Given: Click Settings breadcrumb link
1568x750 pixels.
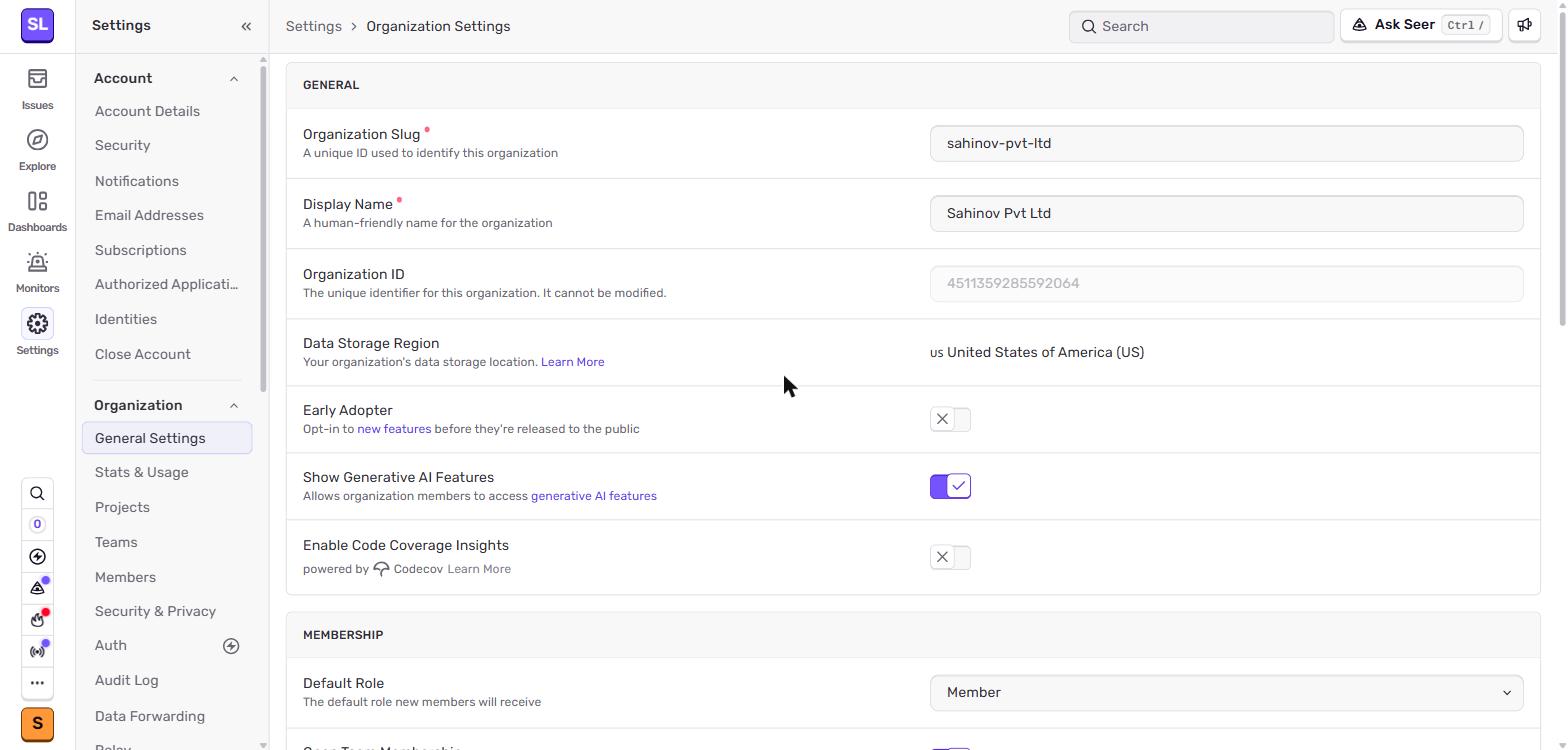Looking at the screenshot, I should [314, 26].
